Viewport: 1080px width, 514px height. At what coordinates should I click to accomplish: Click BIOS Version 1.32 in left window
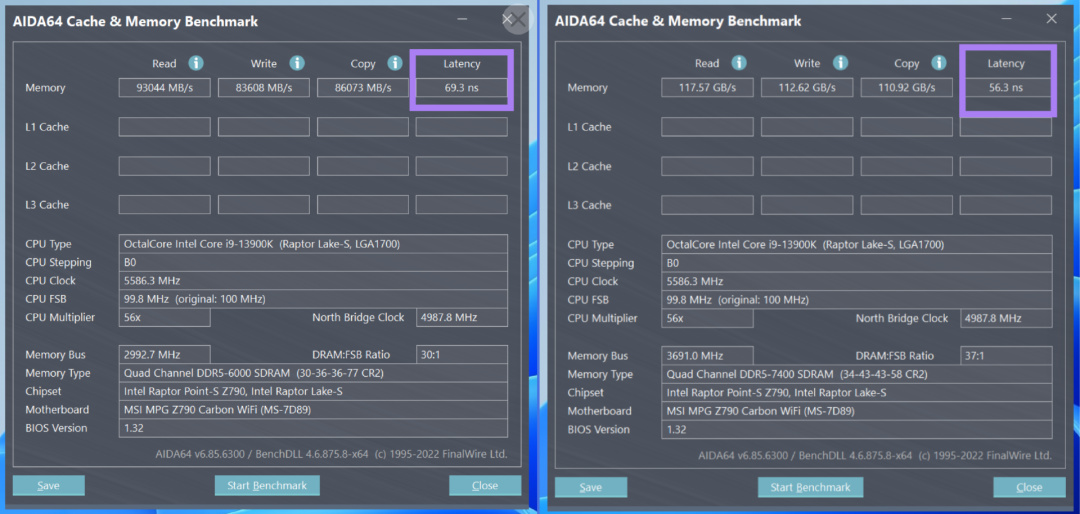pos(313,428)
